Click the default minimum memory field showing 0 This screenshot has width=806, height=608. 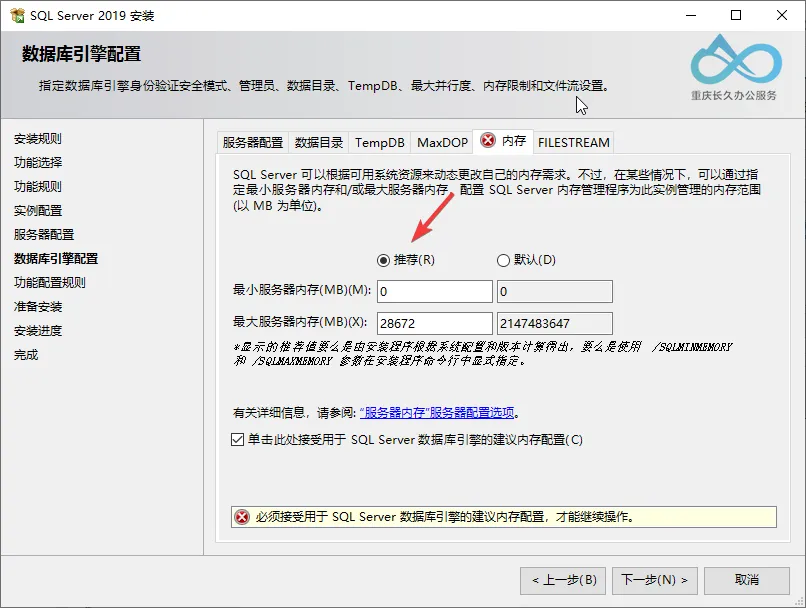(x=555, y=291)
